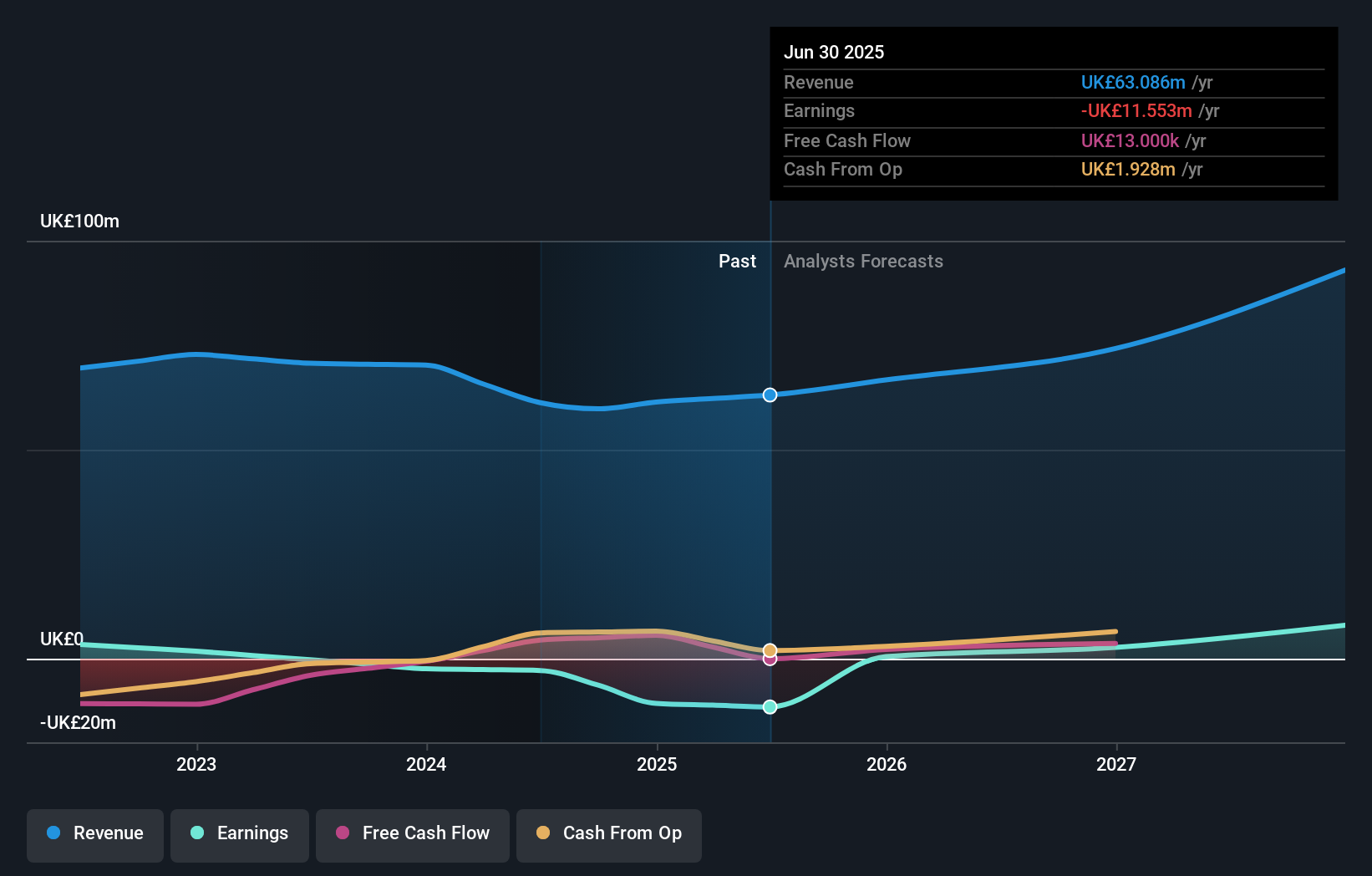
Task: Hide the Free Cash Flow series
Action: tap(413, 834)
